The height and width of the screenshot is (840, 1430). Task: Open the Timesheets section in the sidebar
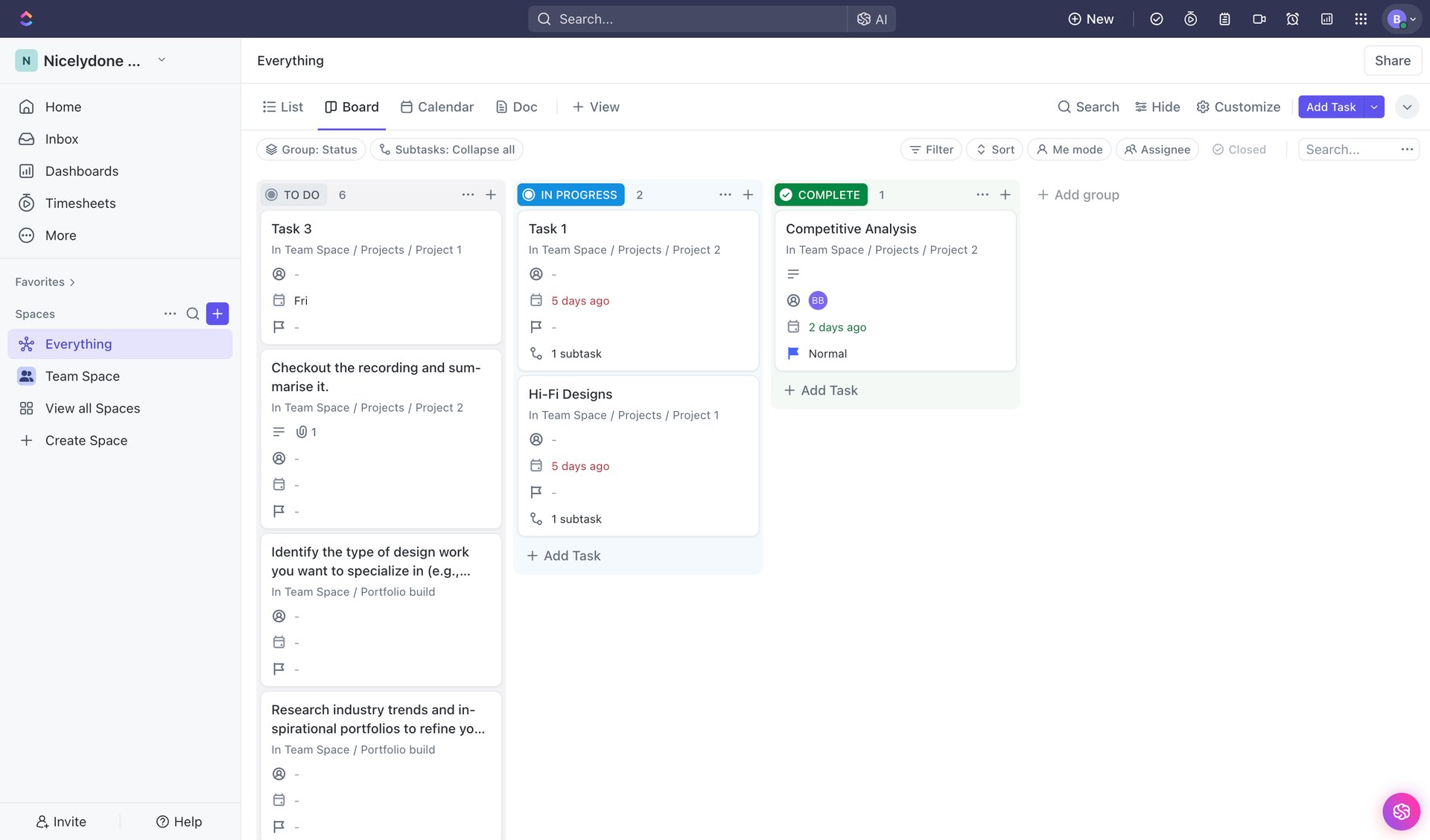point(80,203)
